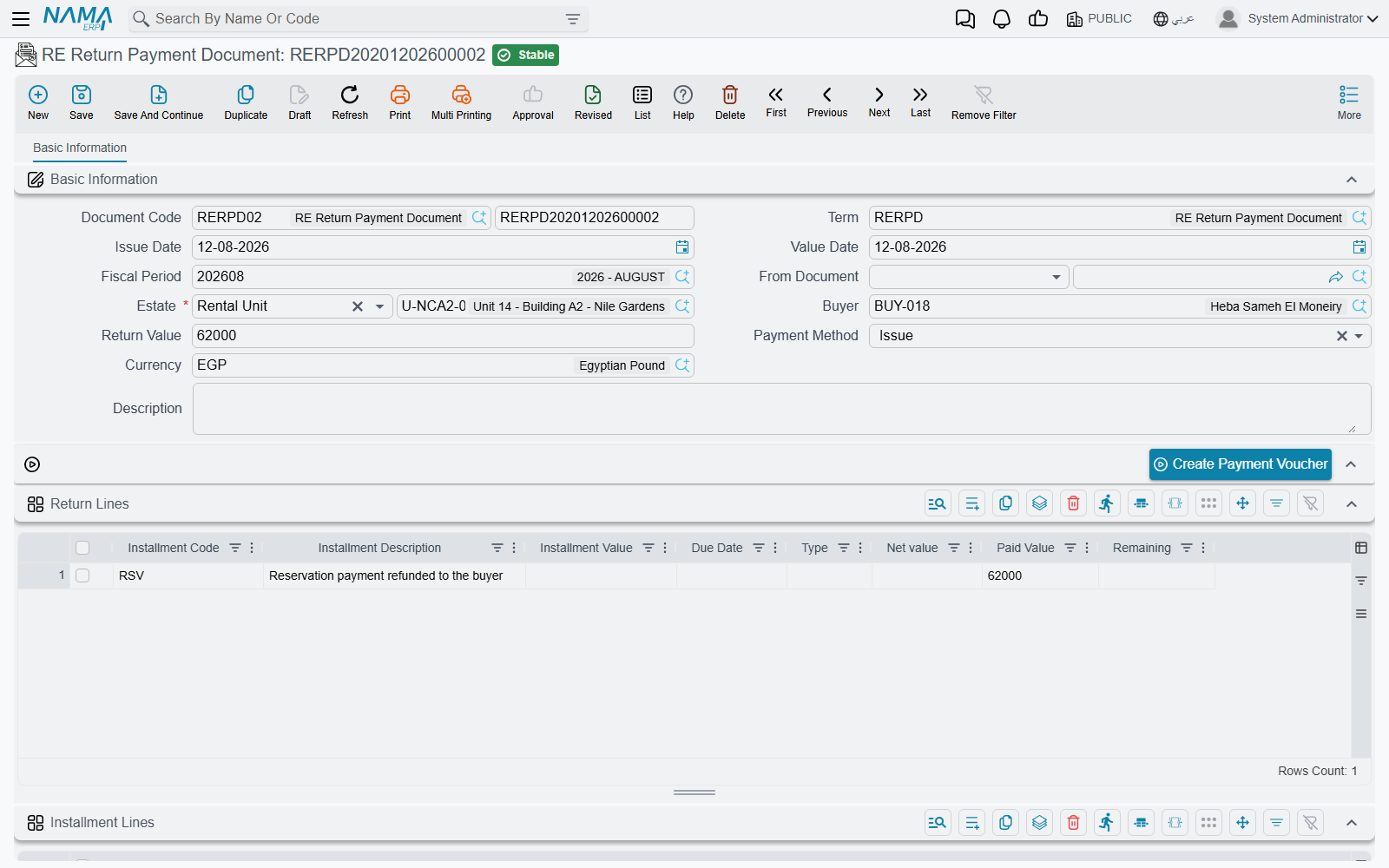The width and height of the screenshot is (1389, 868).
Task: Click the Stable status badge
Action: click(x=525, y=55)
